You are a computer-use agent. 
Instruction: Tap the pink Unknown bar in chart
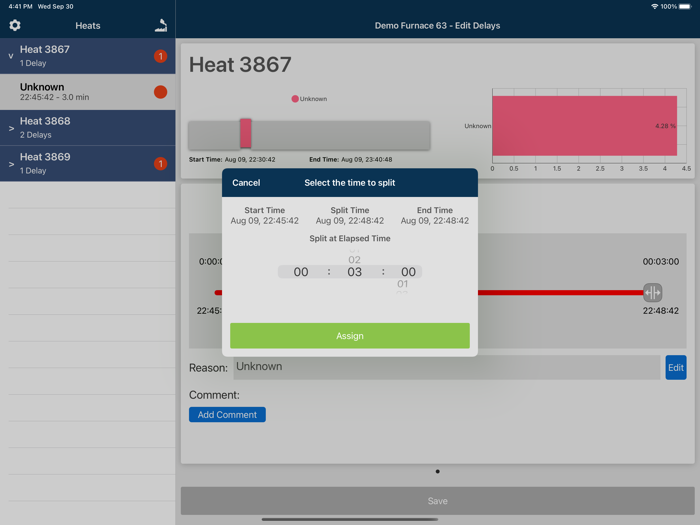[584, 126]
